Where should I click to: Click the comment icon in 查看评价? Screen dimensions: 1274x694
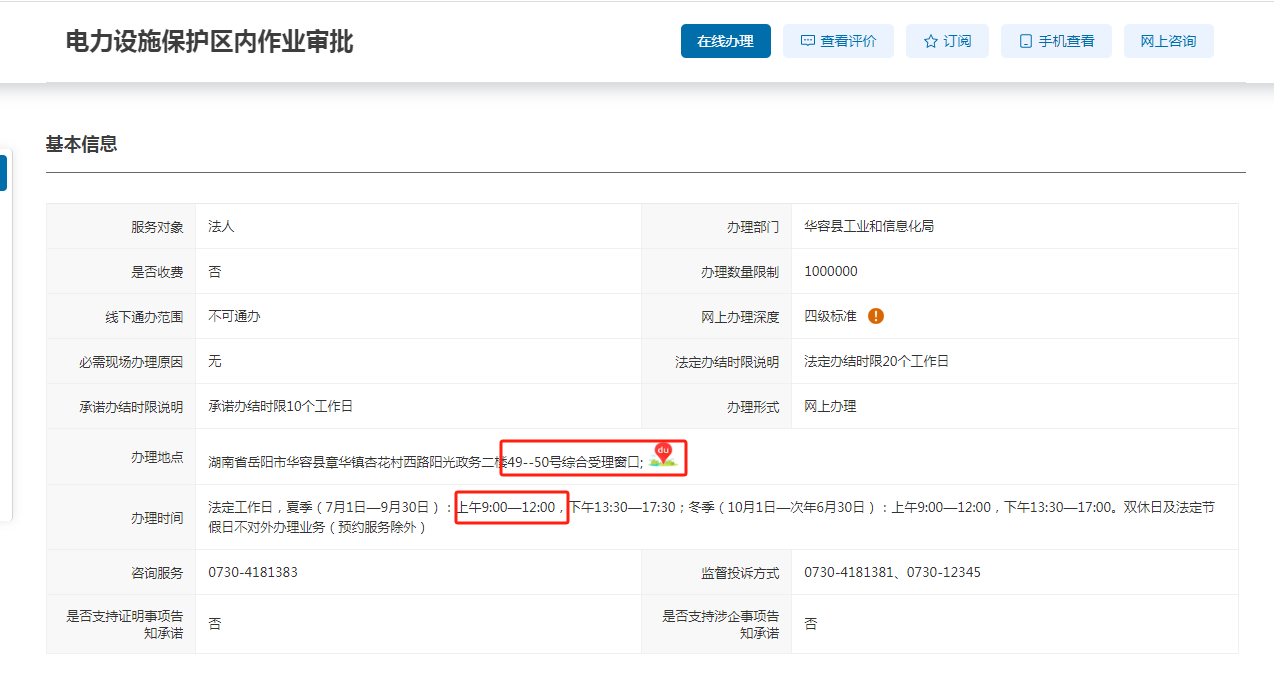(x=808, y=42)
